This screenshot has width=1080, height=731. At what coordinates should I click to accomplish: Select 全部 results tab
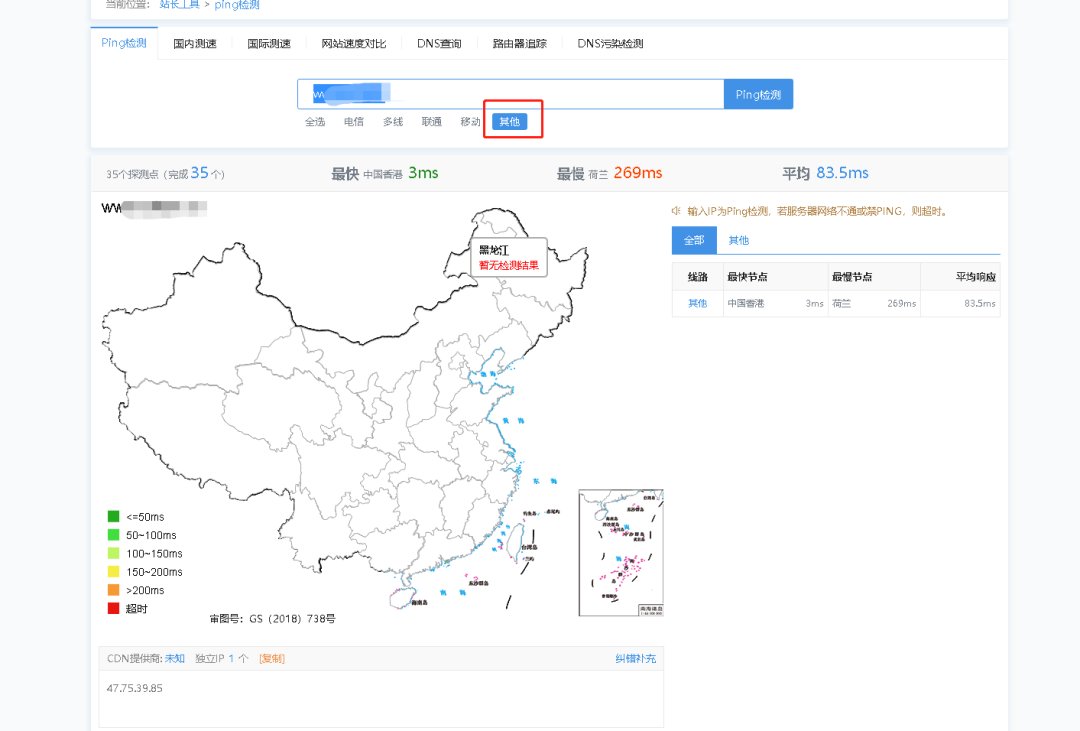[694, 240]
